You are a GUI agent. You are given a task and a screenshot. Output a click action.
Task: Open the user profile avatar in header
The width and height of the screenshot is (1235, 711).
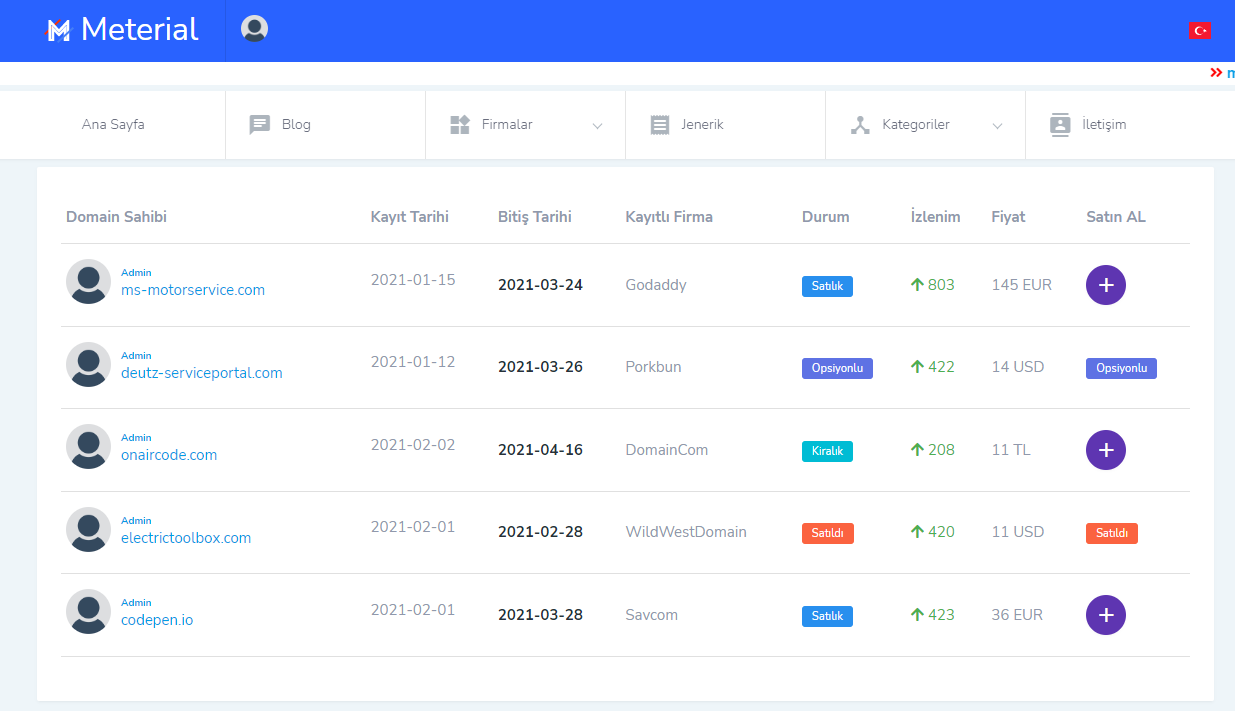(255, 29)
